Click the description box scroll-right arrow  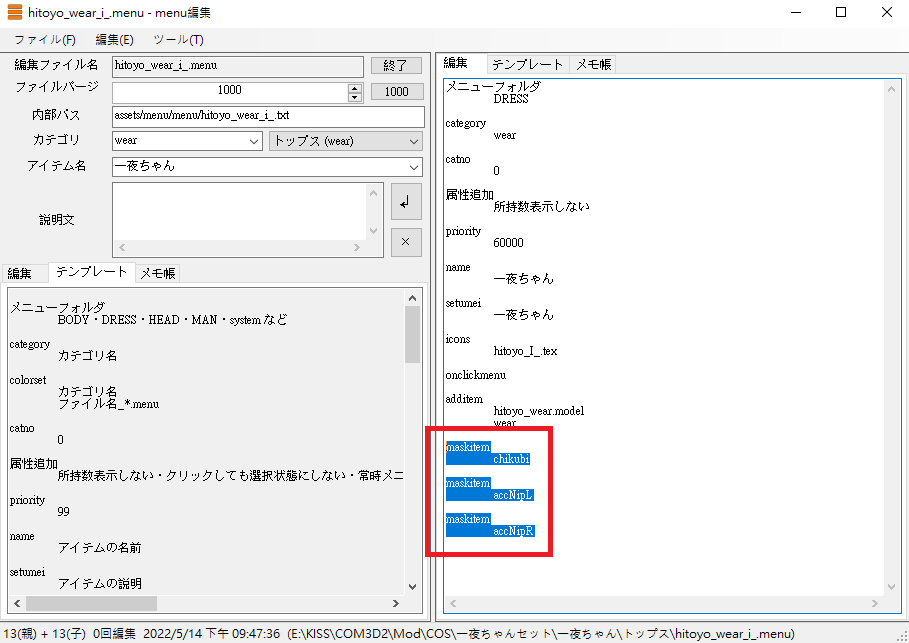coord(357,248)
